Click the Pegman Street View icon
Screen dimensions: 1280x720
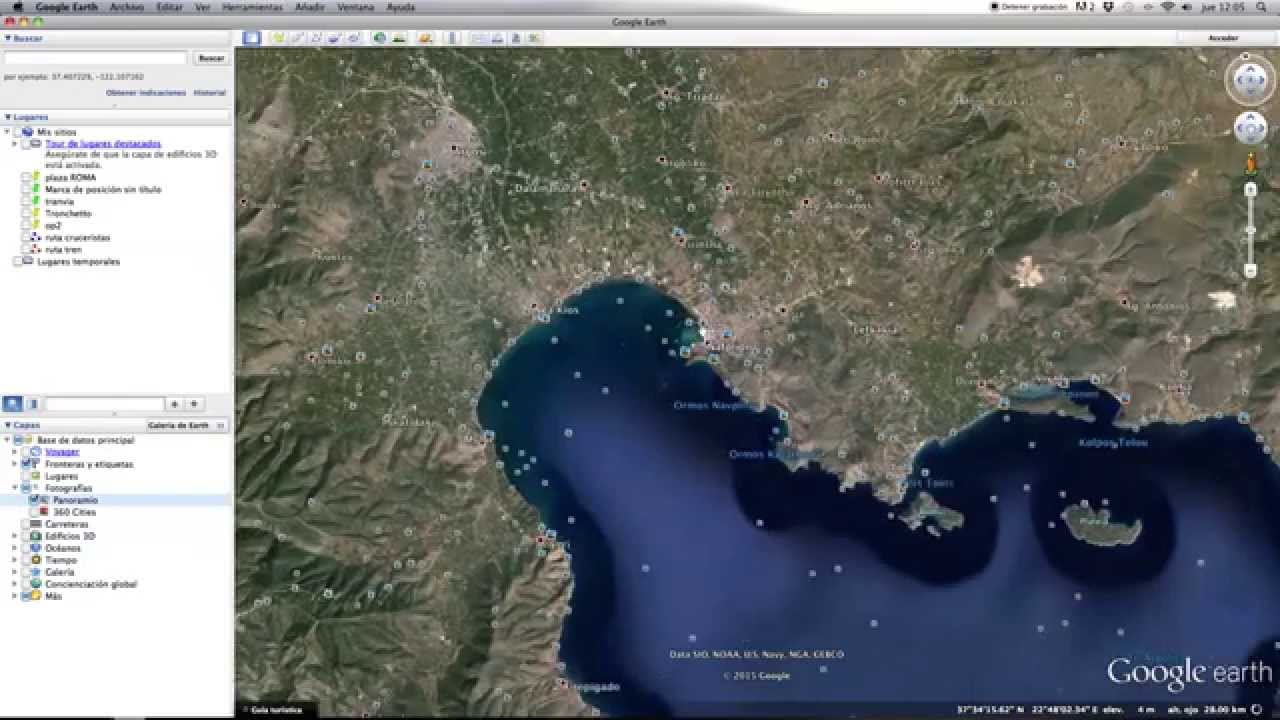coord(1250,162)
